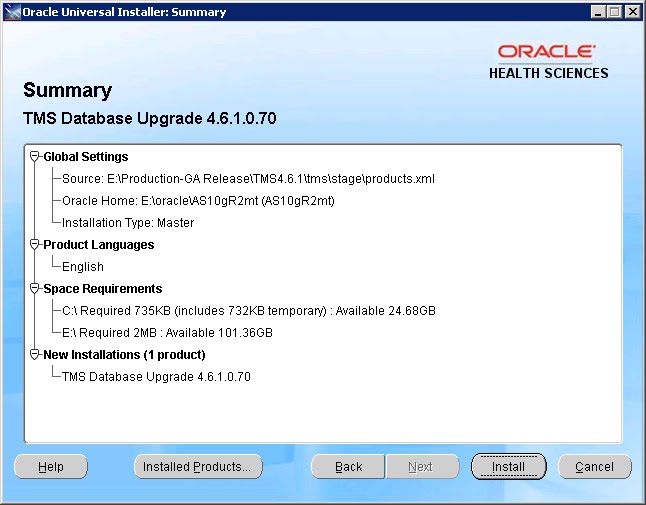Image resolution: width=646 pixels, height=505 pixels.
Task: Go Back to the previous step
Action: 348,467
